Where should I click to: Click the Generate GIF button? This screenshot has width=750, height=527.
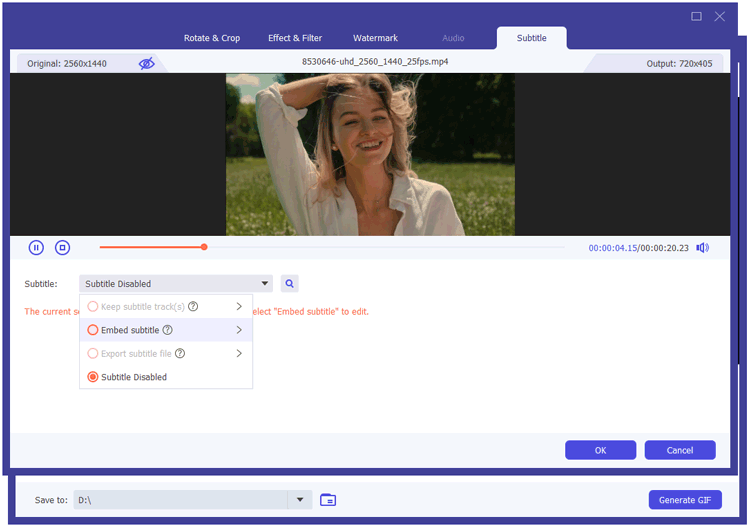pyautogui.click(x=685, y=500)
